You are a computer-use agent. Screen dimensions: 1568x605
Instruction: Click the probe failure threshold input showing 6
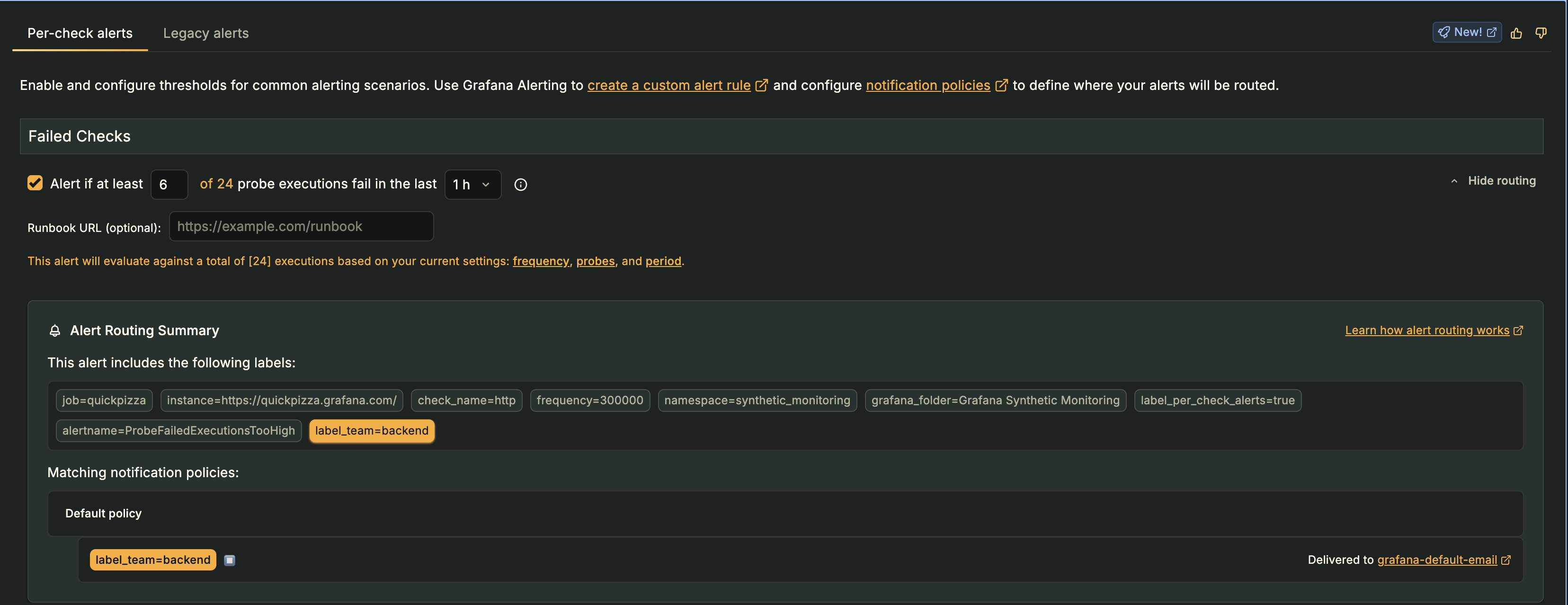(x=169, y=184)
